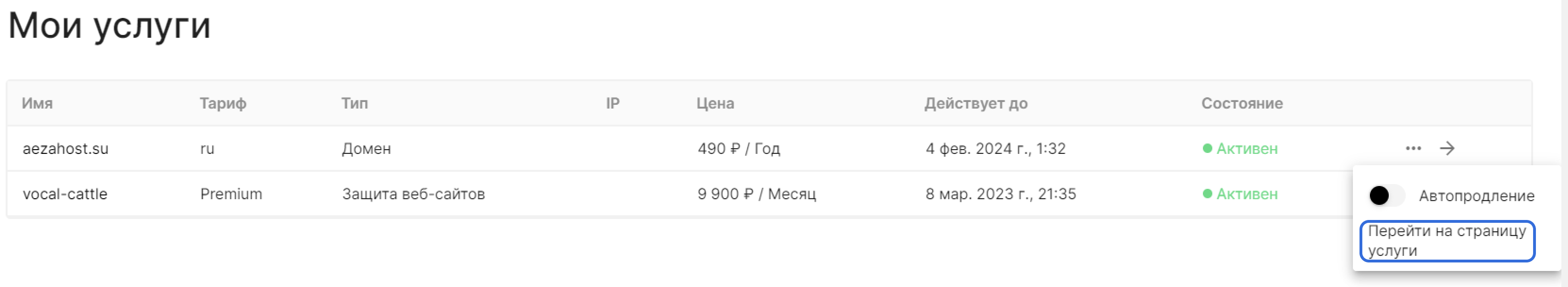The width and height of the screenshot is (1568, 287).
Task: Click the IP column header
Action: [x=612, y=103]
